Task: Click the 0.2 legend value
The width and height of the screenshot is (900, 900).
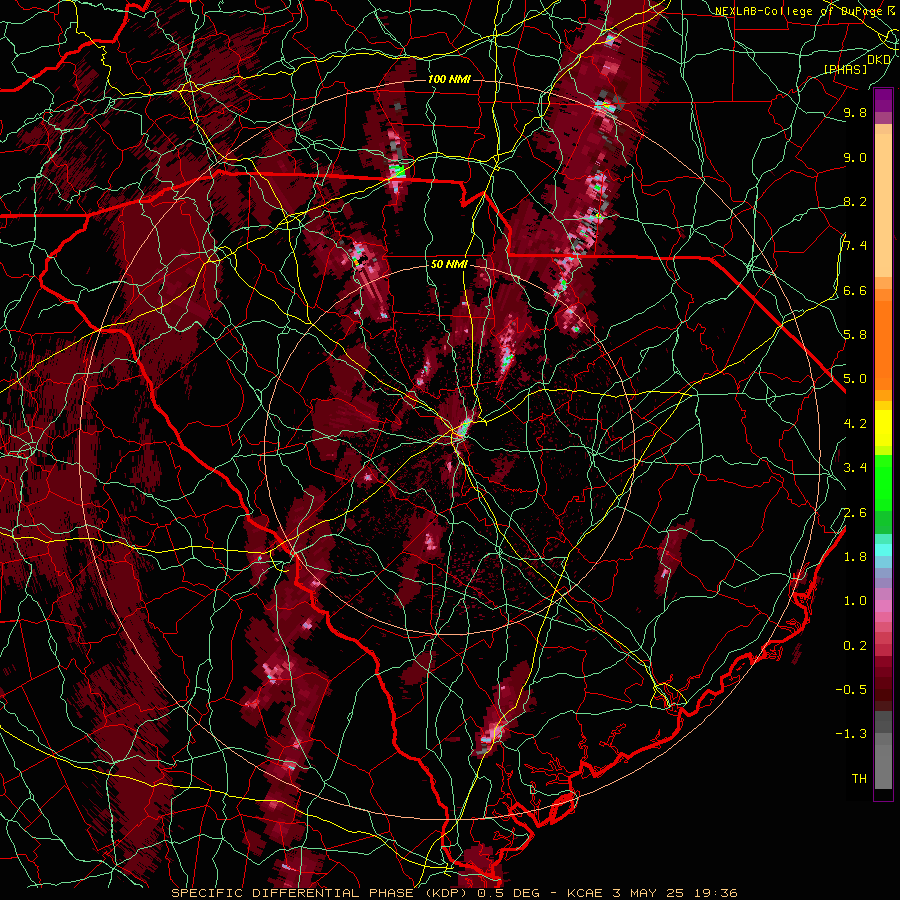Action: [x=855, y=646]
